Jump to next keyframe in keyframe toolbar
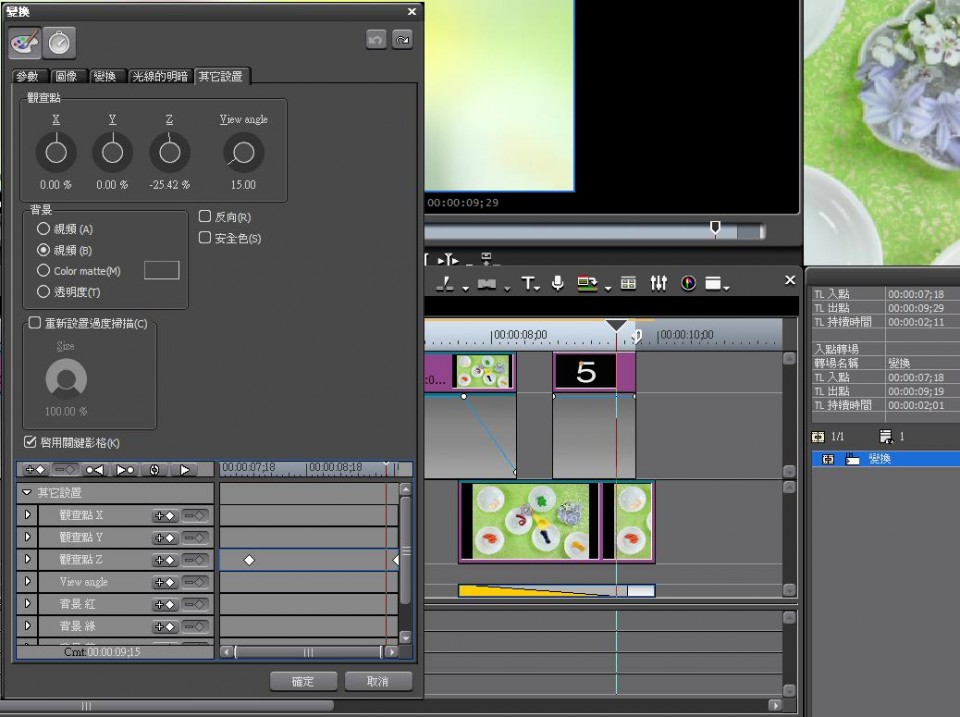Image resolution: width=960 pixels, height=717 pixels. coord(125,469)
